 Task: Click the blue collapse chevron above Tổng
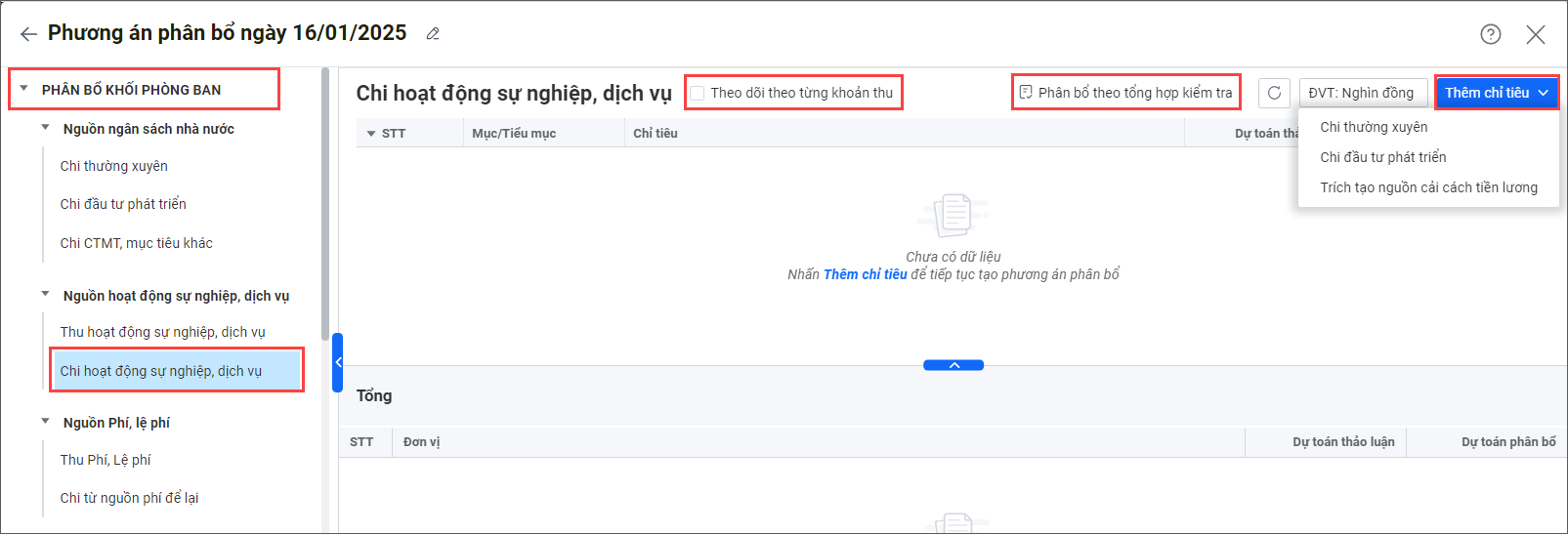tap(954, 365)
